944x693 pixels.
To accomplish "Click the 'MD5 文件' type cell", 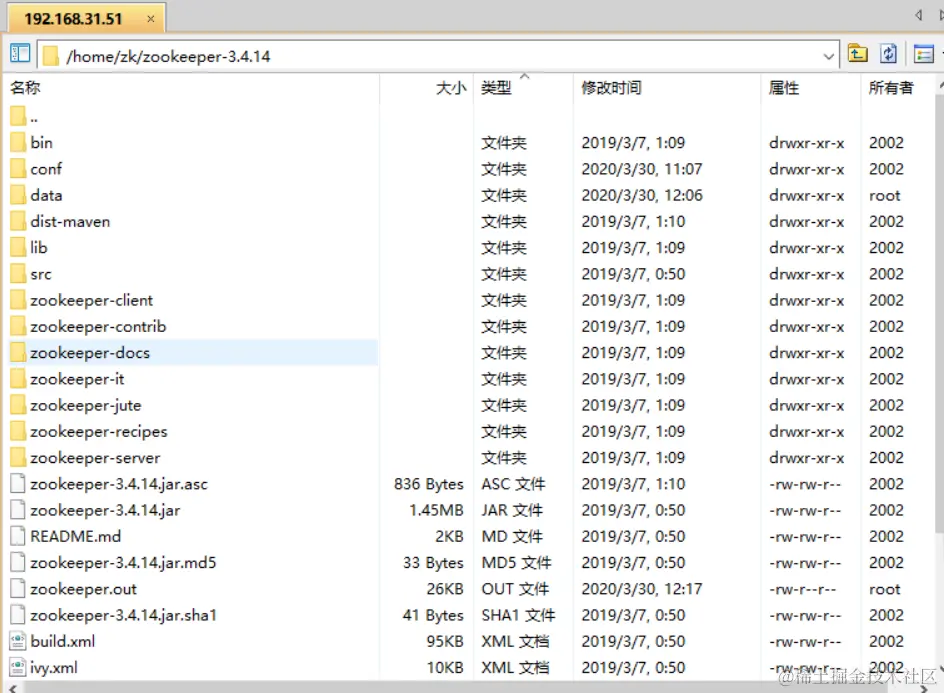I will coord(516,563).
